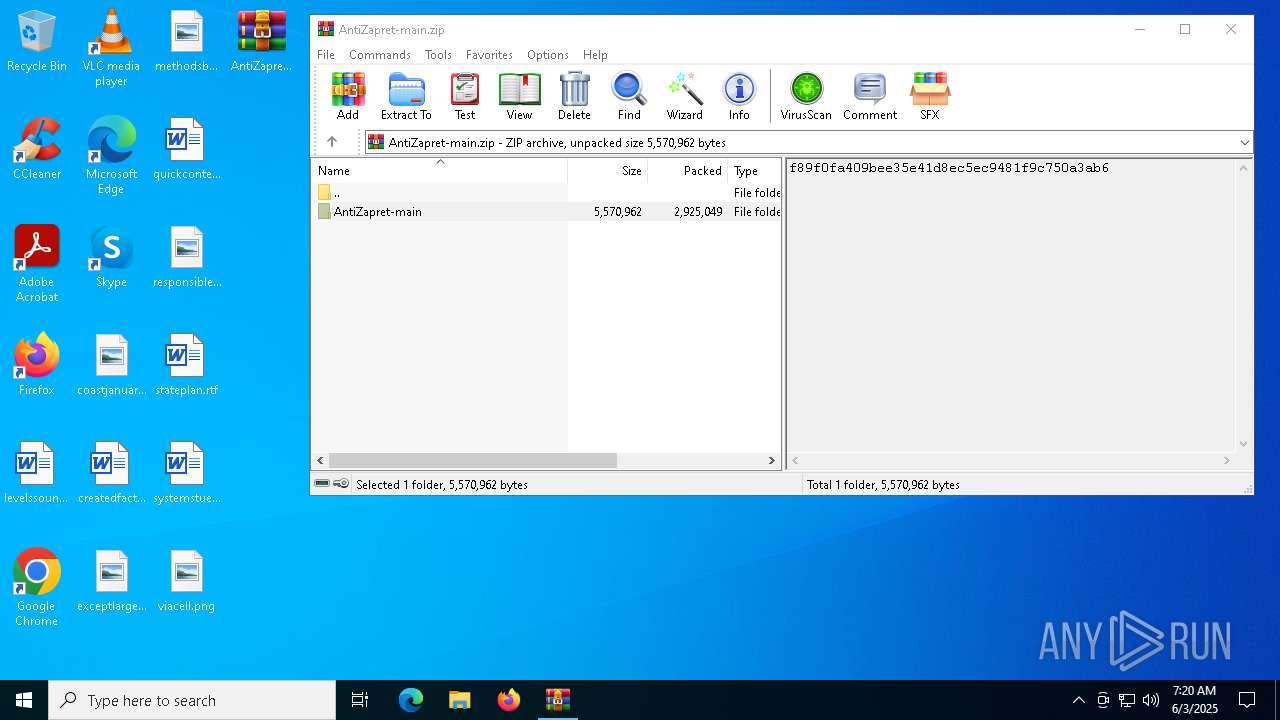Image resolution: width=1280 pixels, height=720 pixels.
Task: Click the disk drive icon in the status bar
Action: (322, 484)
